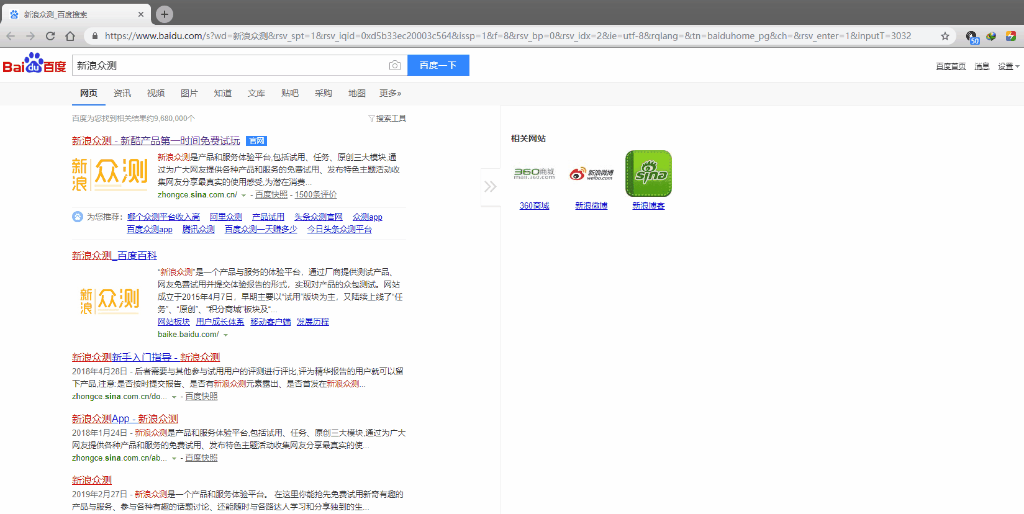
Task: Click the colorful square extension icon
Action: (x=1010, y=36)
